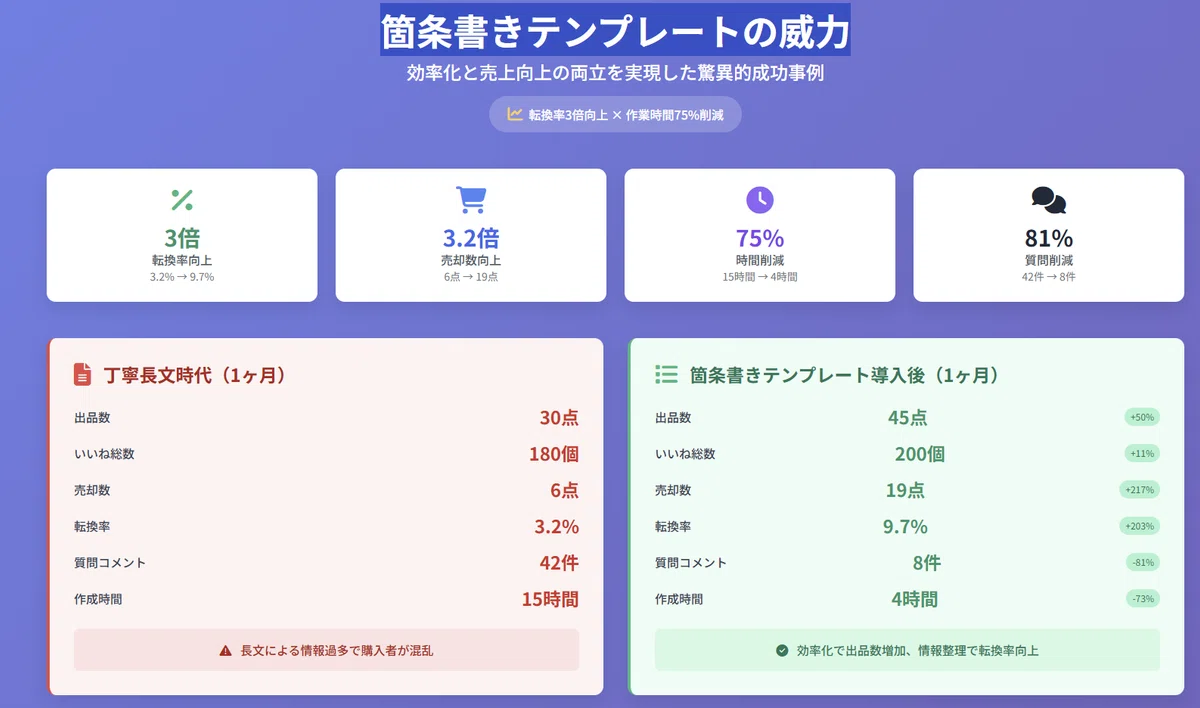Click the +217% badge for 売却数

[x=1139, y=490]
